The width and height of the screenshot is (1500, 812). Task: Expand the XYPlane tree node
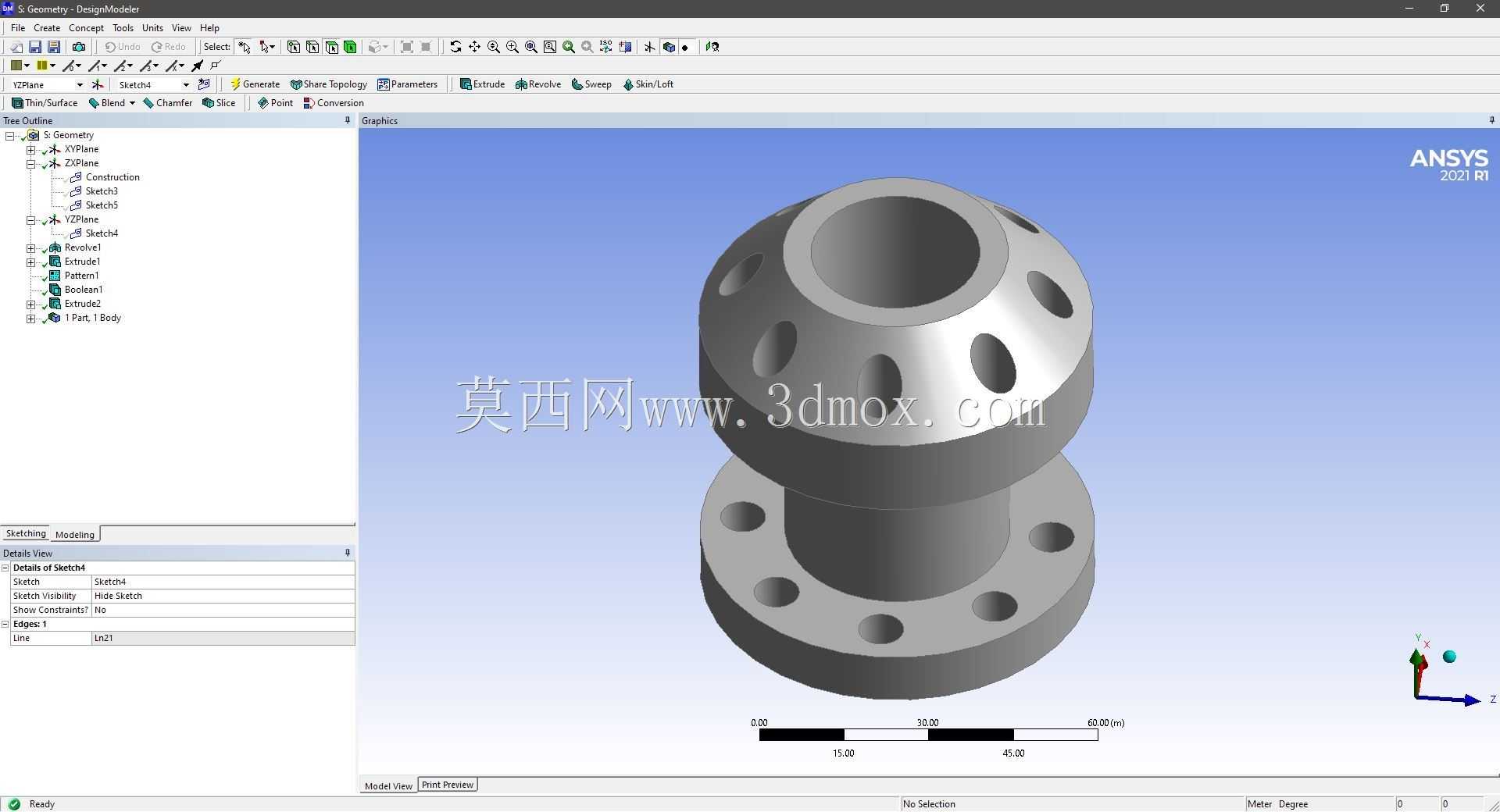tap(30, 149)
